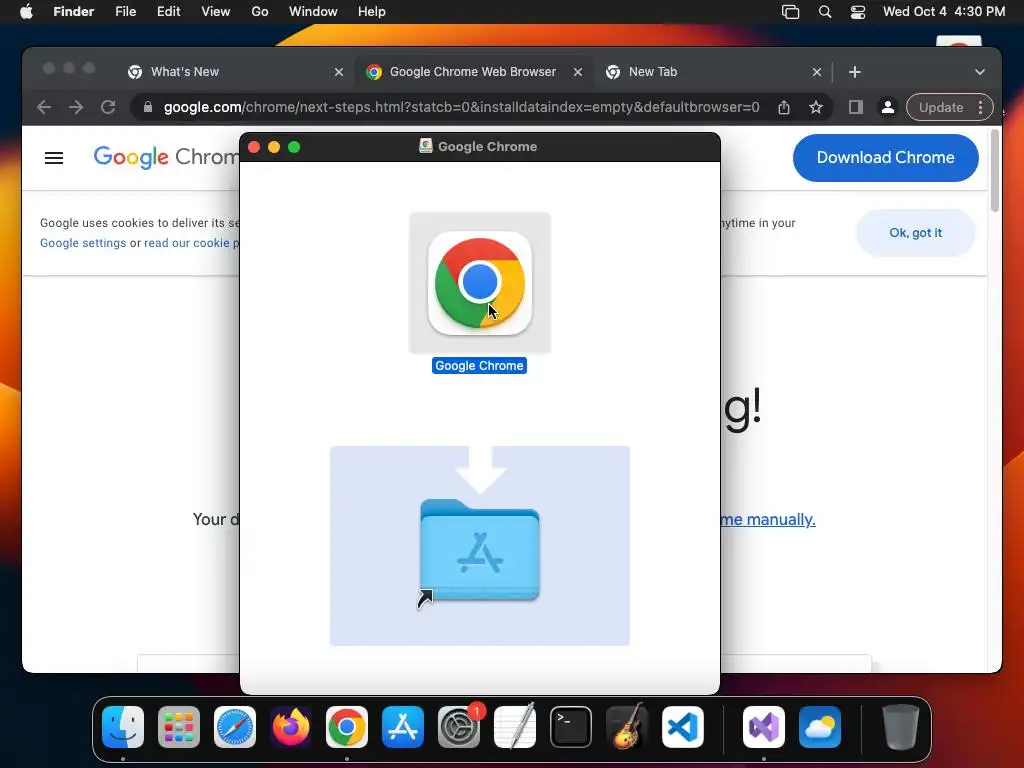Click the webpage vertical scrollbar
1024x768 pixels.
click(x=995, y=170)
